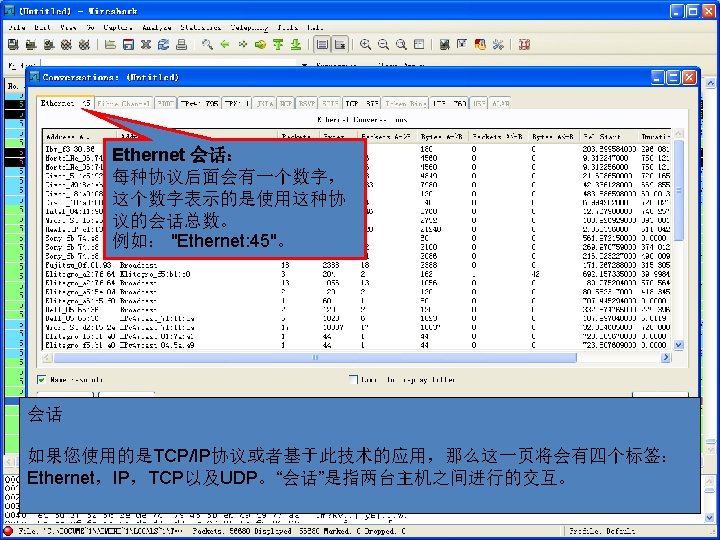Screen dimensions: 720x540
Task: Switch to the IPv4: 795 tab
Action: pos(199,103)
